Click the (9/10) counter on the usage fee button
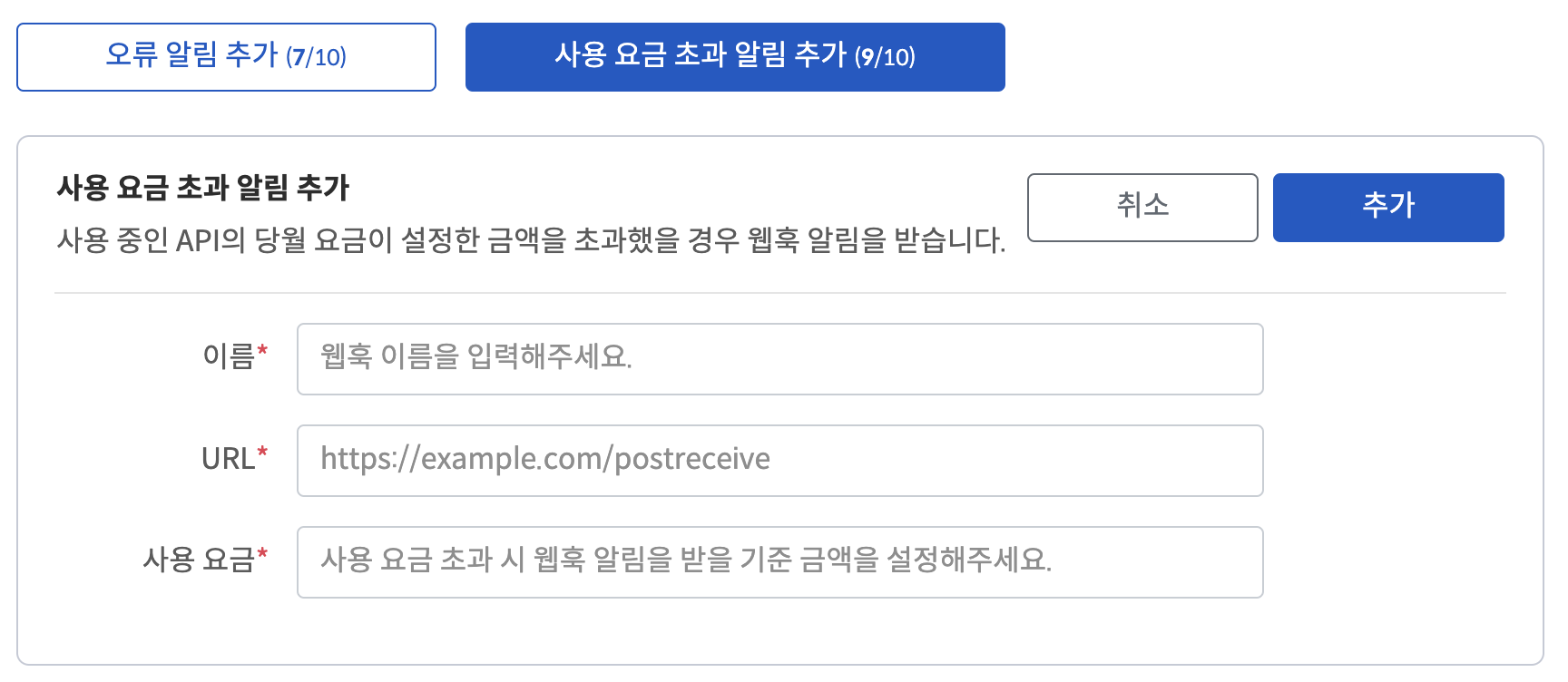 coord(885,57)
